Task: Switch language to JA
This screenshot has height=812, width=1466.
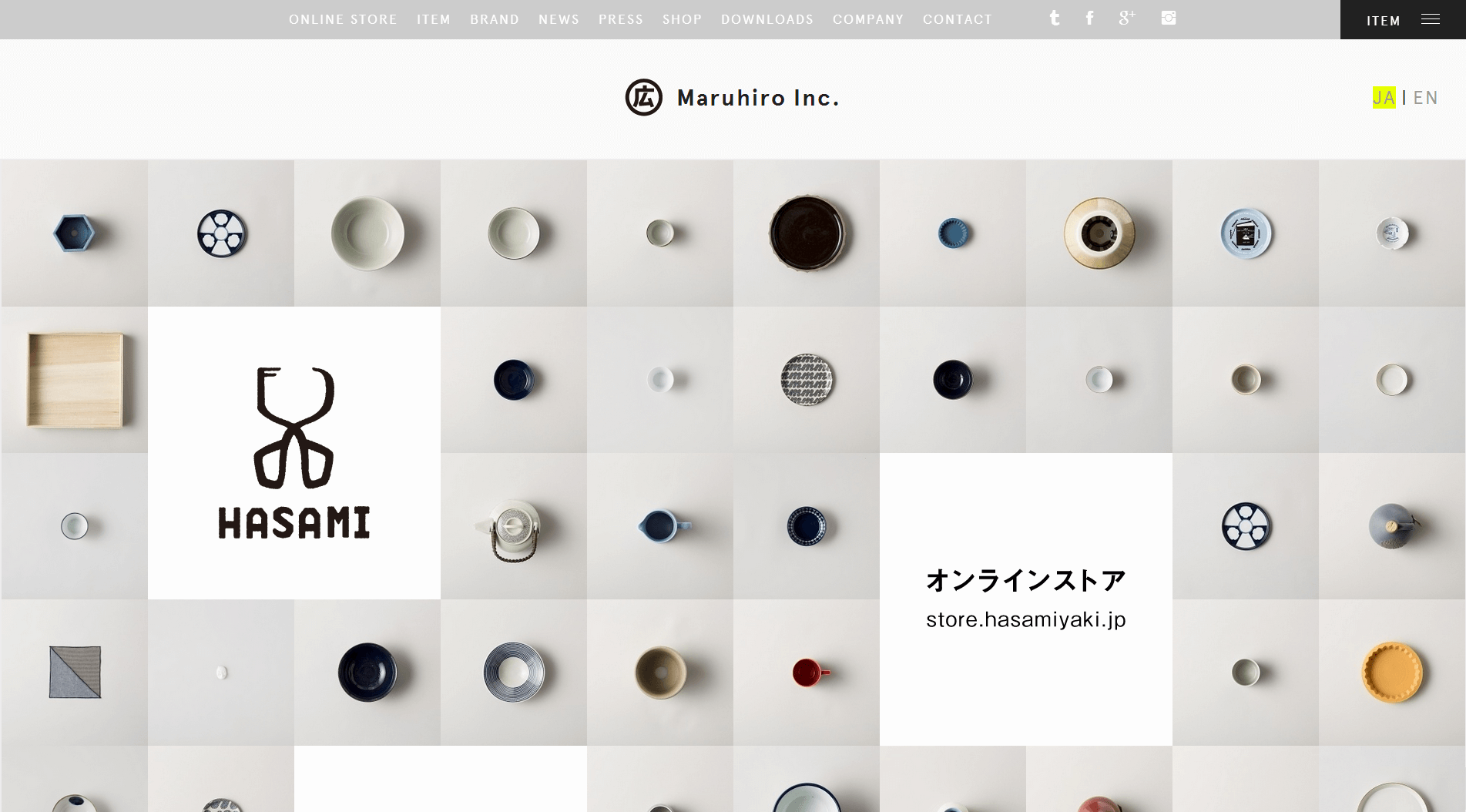Action: pyautogui.click(x=1384, y=98)
